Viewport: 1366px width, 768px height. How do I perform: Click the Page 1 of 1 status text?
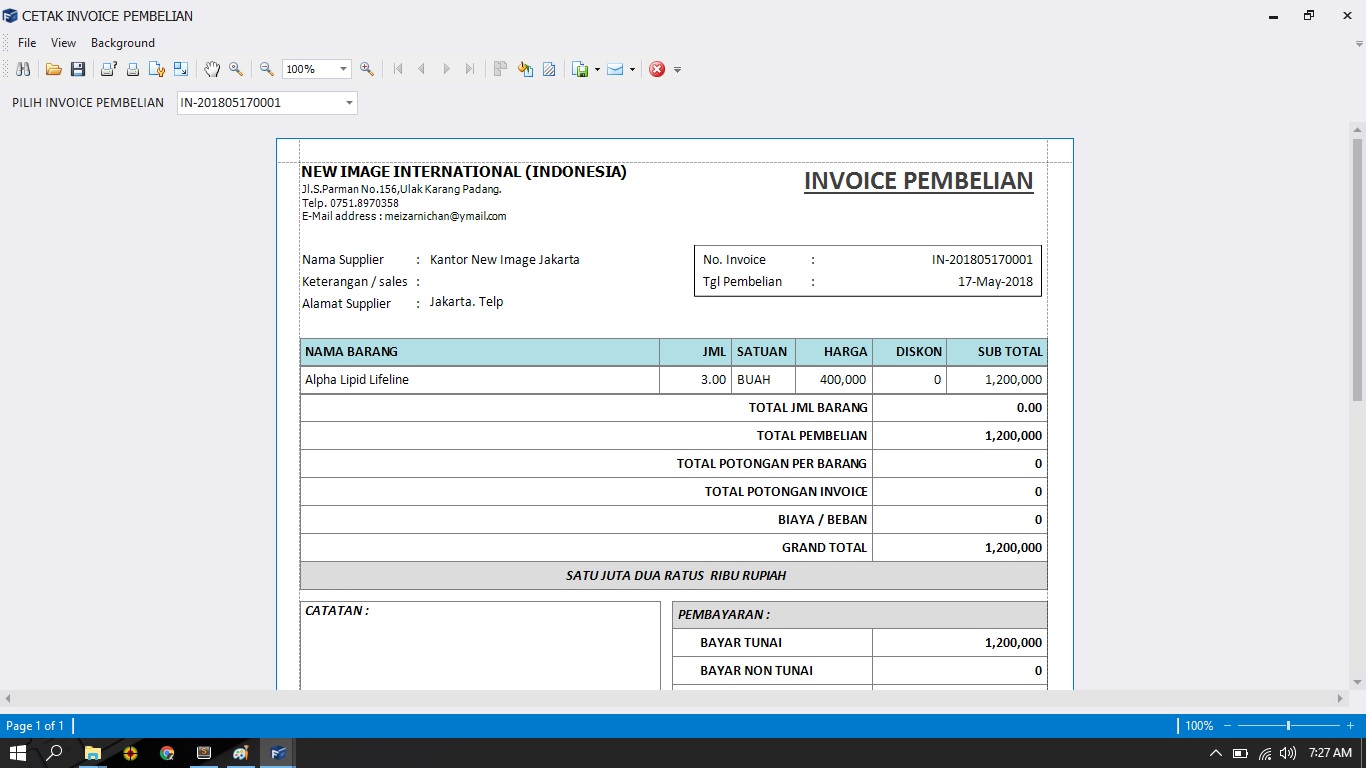coord(35,726)
